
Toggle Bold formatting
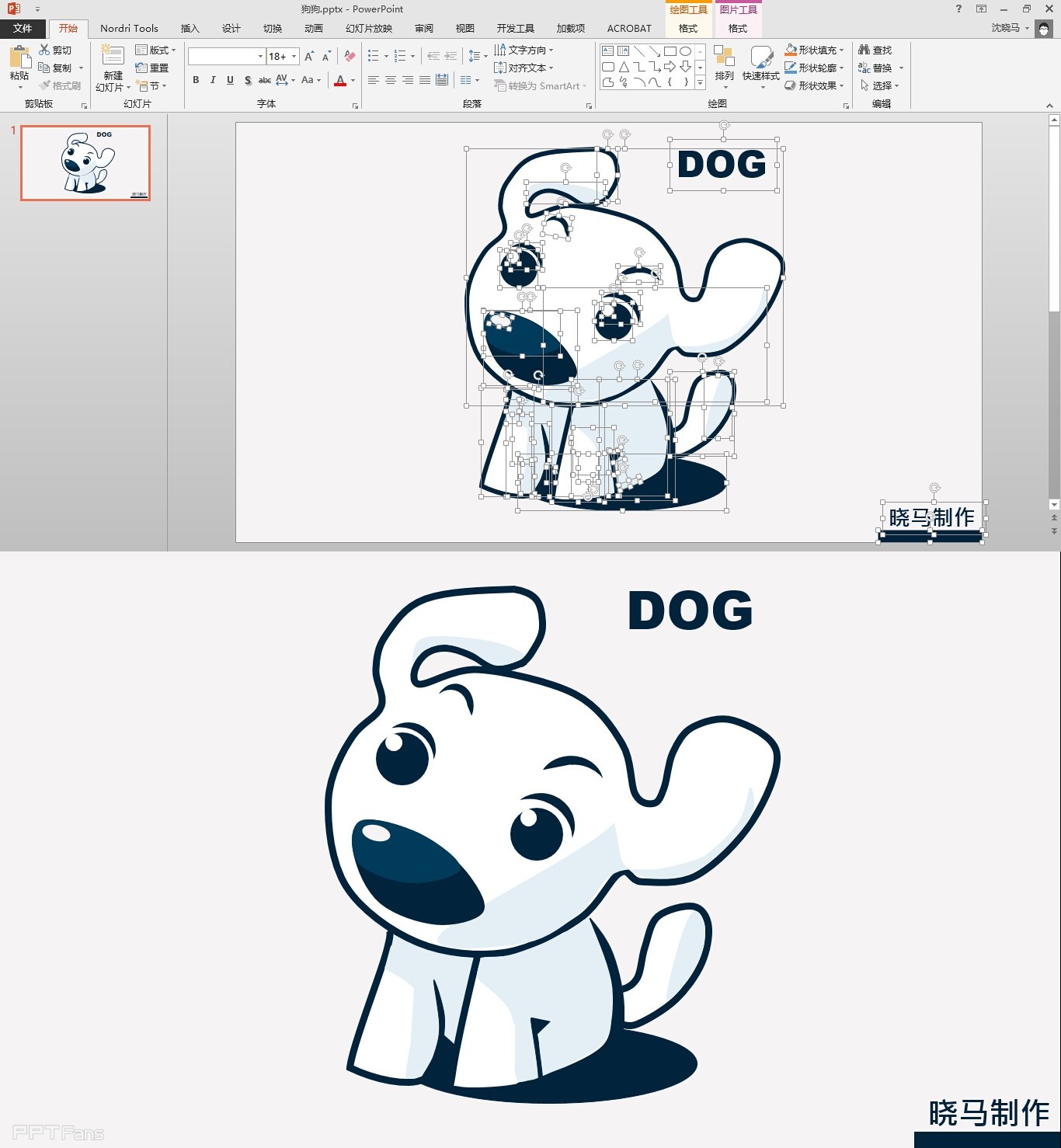click(x=196, y=80)
